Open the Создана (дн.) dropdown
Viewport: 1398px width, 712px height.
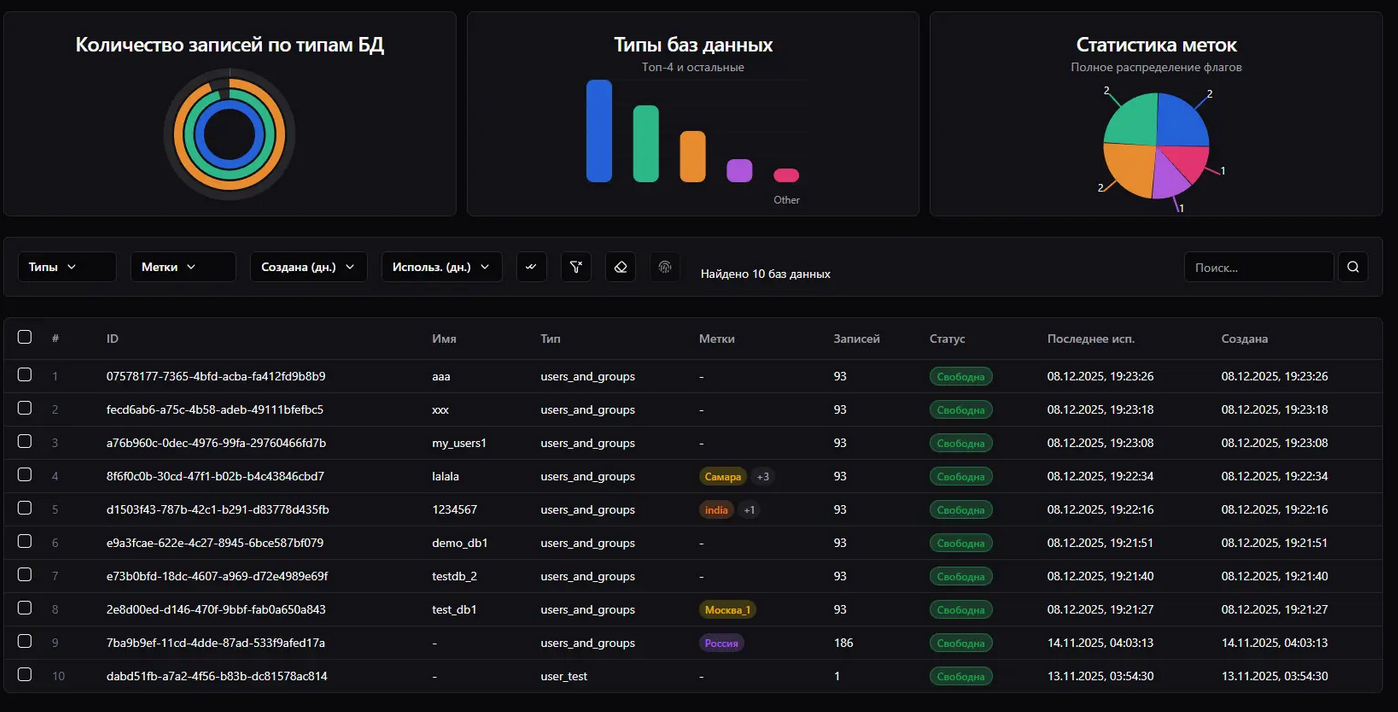pos(308,267)
